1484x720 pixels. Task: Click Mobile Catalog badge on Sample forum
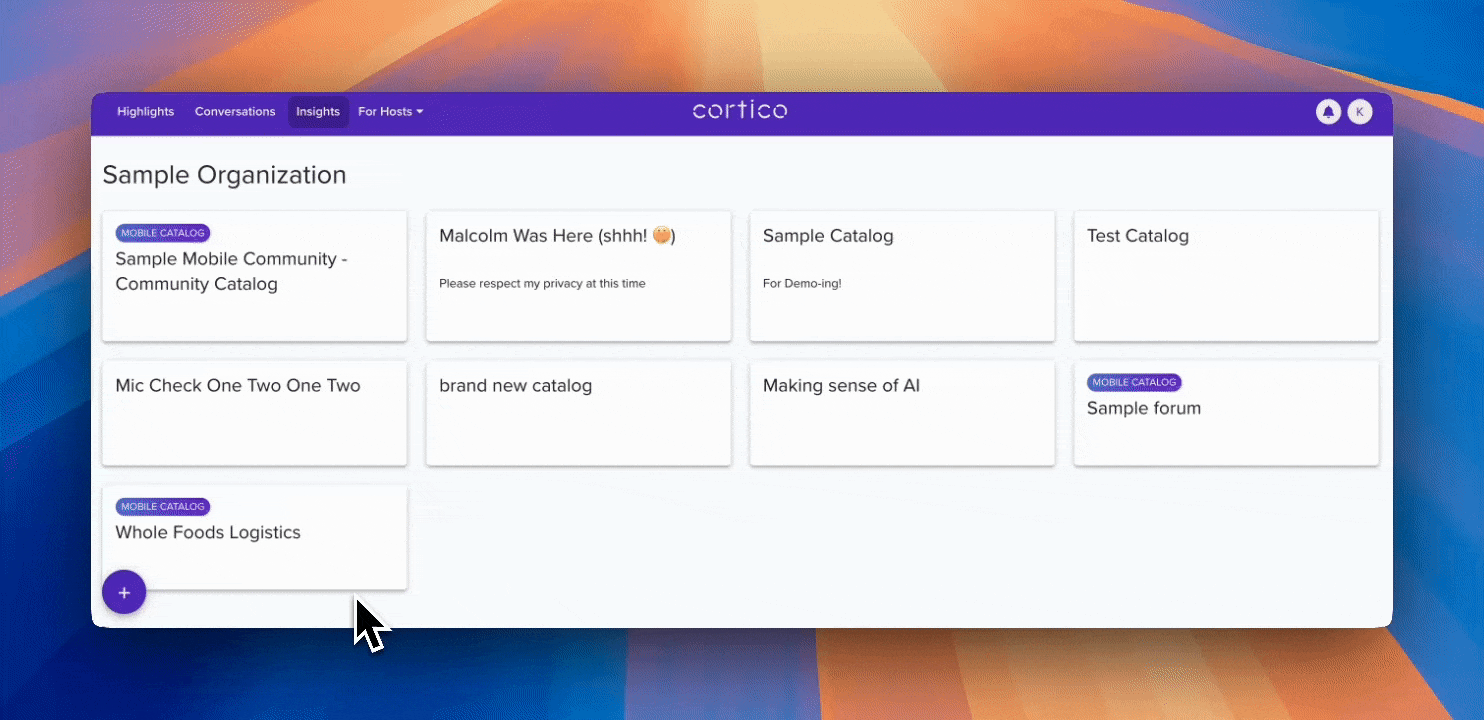pyautogui.click(x=1134, y=382)
